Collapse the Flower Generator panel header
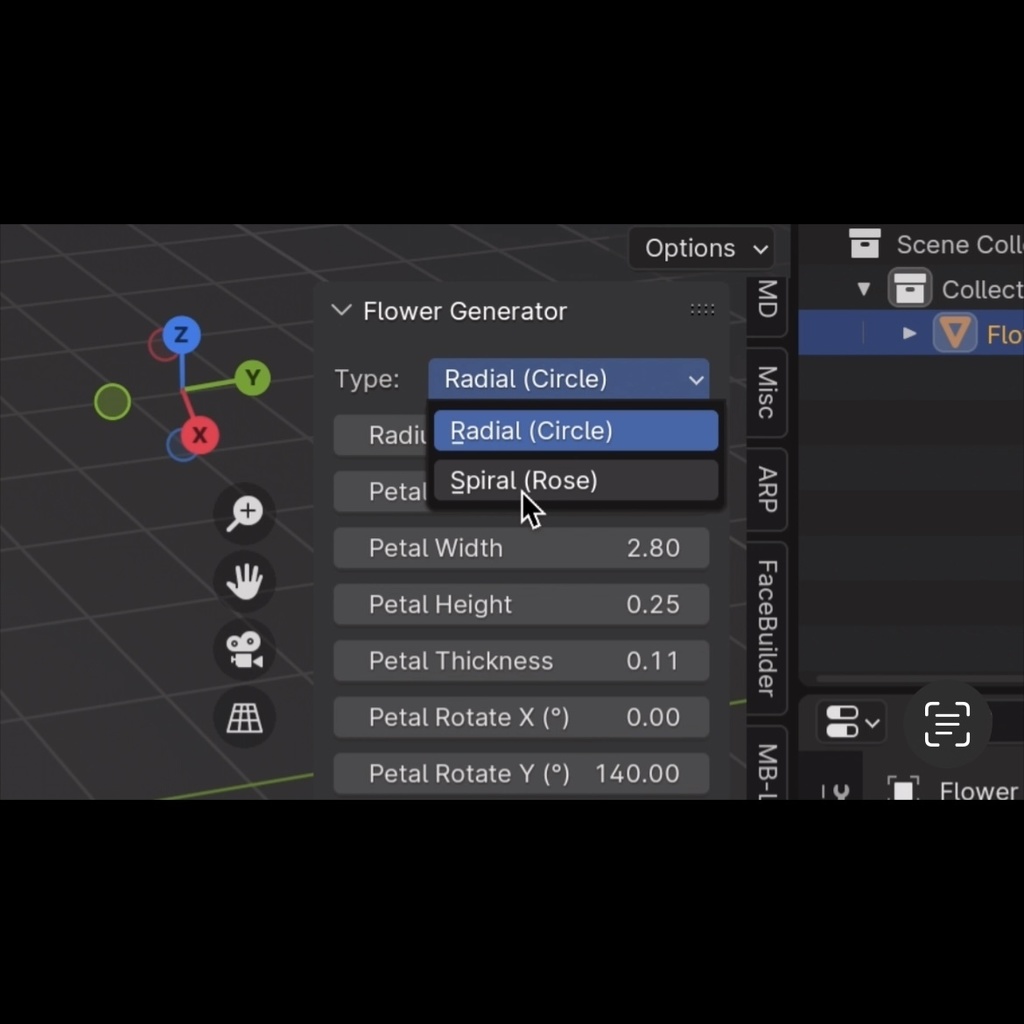 [341, 311]
